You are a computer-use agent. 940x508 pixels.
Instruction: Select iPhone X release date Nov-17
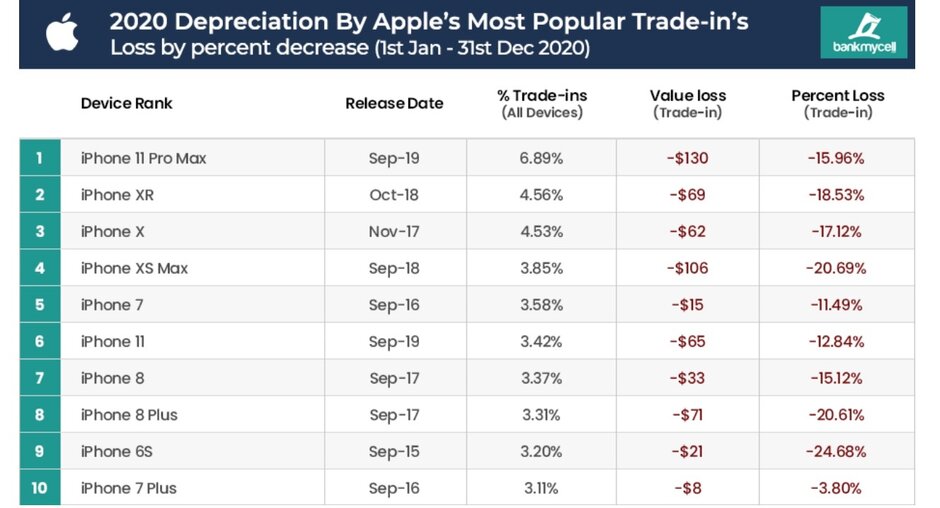pos(394,232)
